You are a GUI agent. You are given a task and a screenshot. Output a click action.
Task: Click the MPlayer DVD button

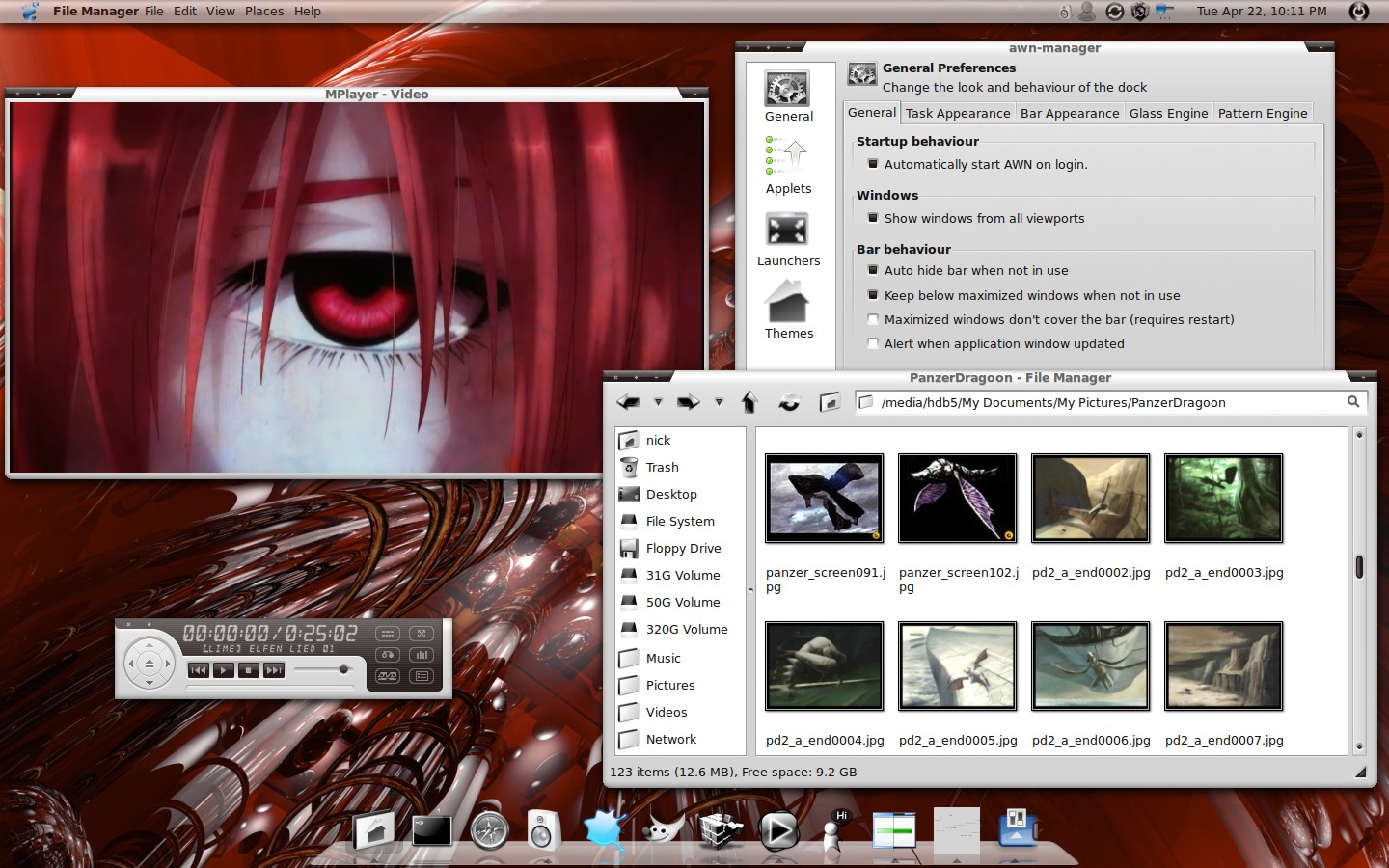(388, 676)
